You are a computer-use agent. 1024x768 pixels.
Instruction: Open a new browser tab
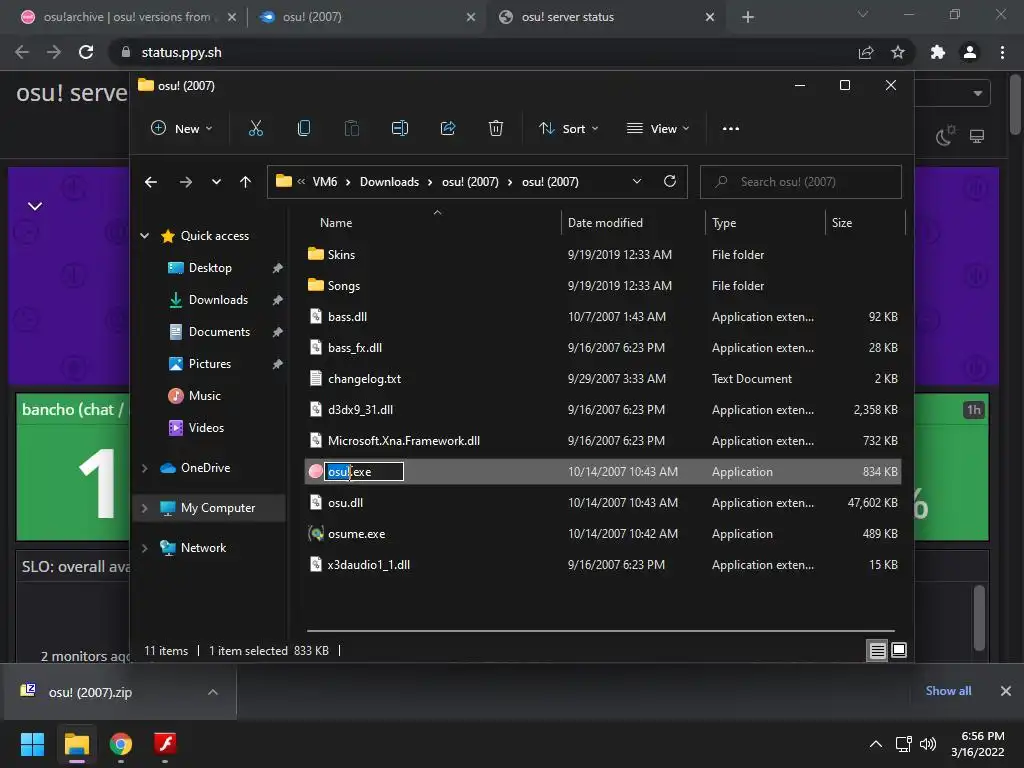pos(748,17)
